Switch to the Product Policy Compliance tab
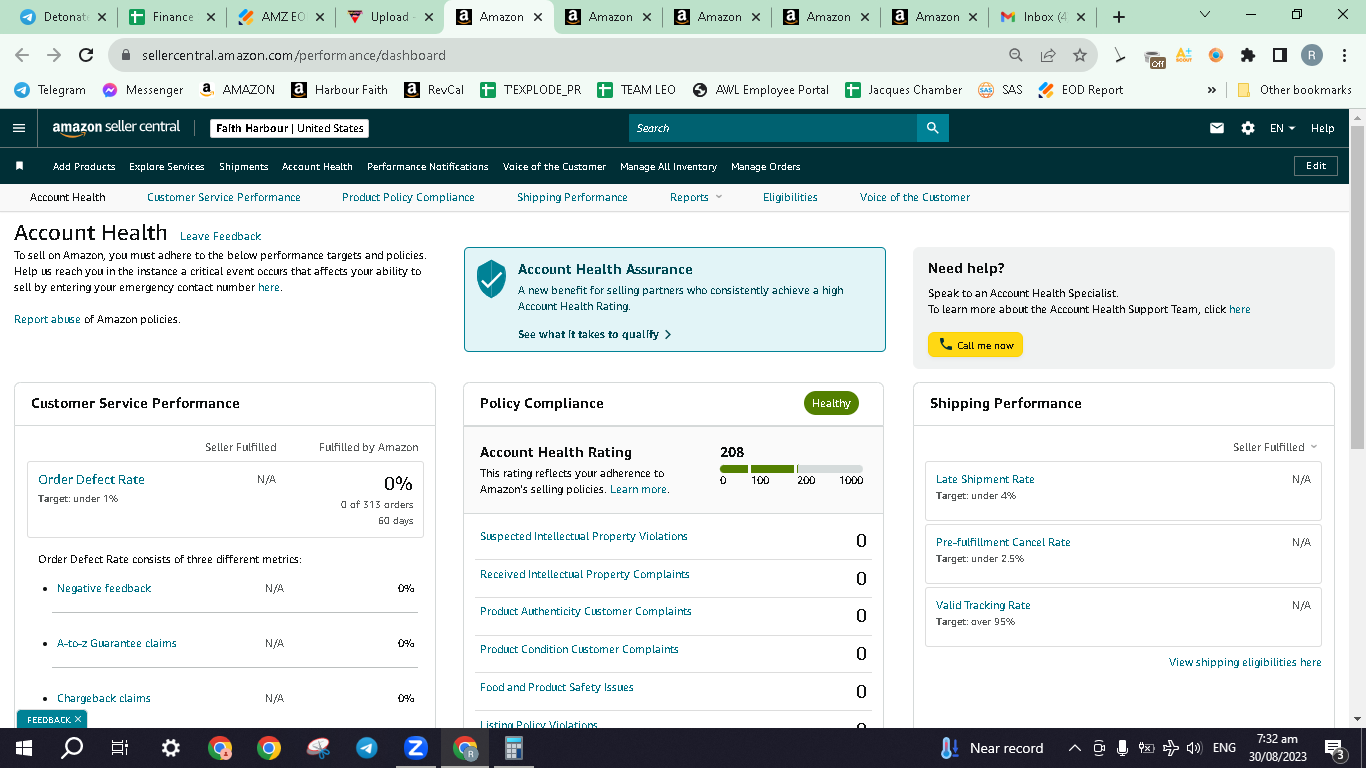Viewport: 1366px width, 768px height. click(x=408, y=197)
